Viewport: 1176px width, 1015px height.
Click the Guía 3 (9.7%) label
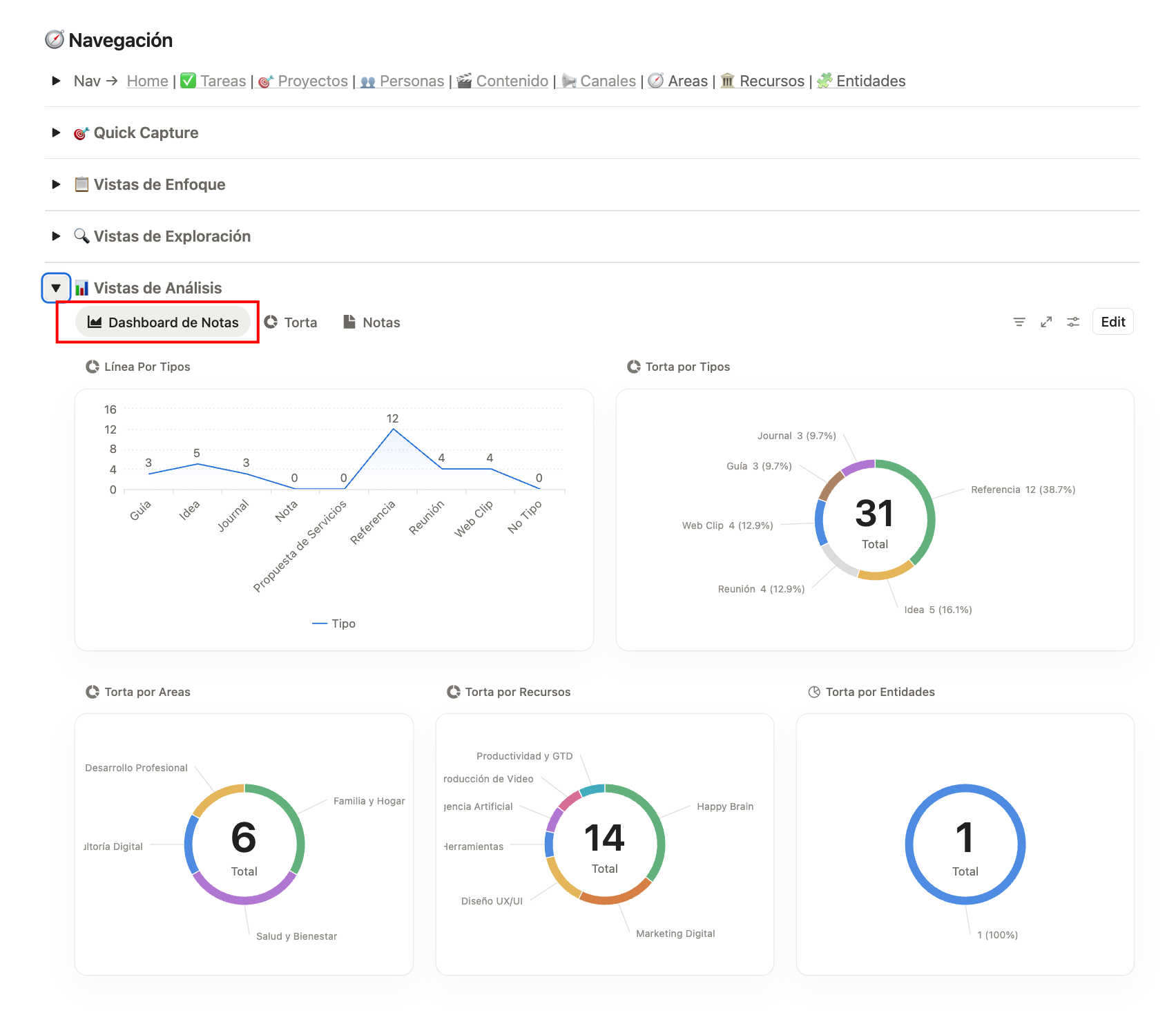[759, 466]
